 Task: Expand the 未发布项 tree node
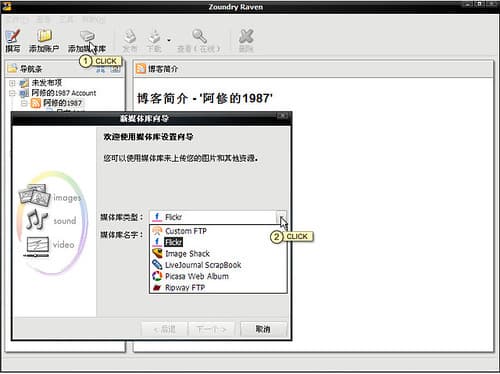(x=12, y=83)
